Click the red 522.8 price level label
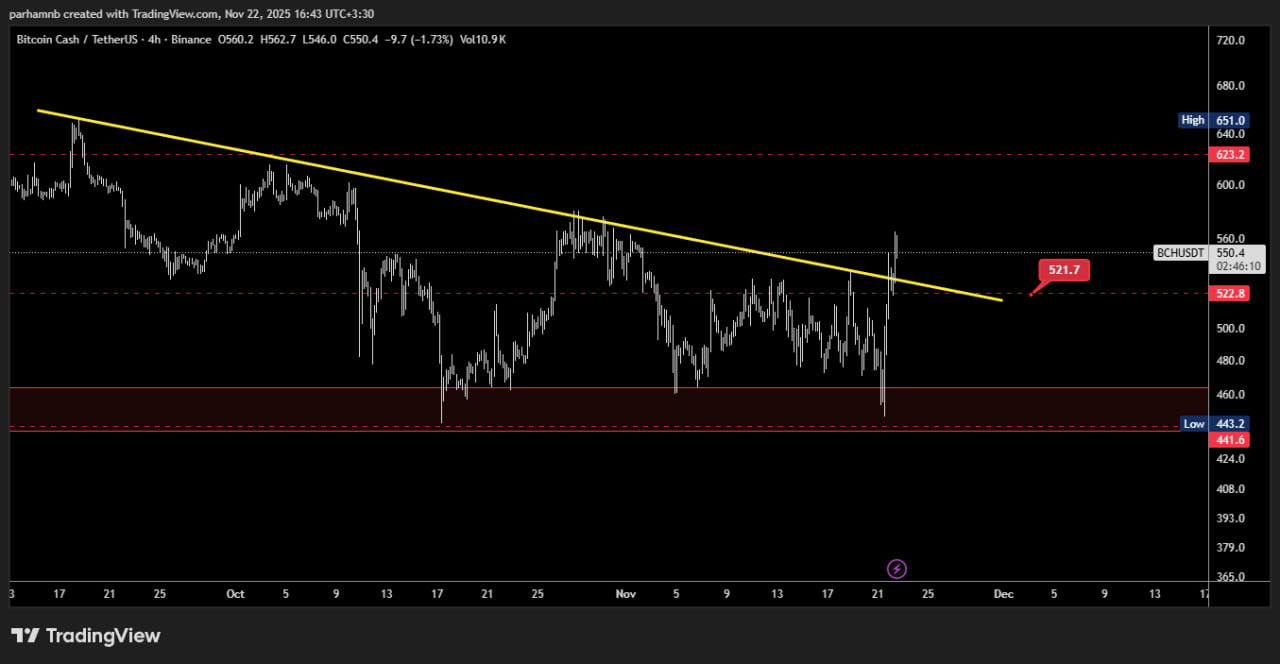 tap(1229, 293)
